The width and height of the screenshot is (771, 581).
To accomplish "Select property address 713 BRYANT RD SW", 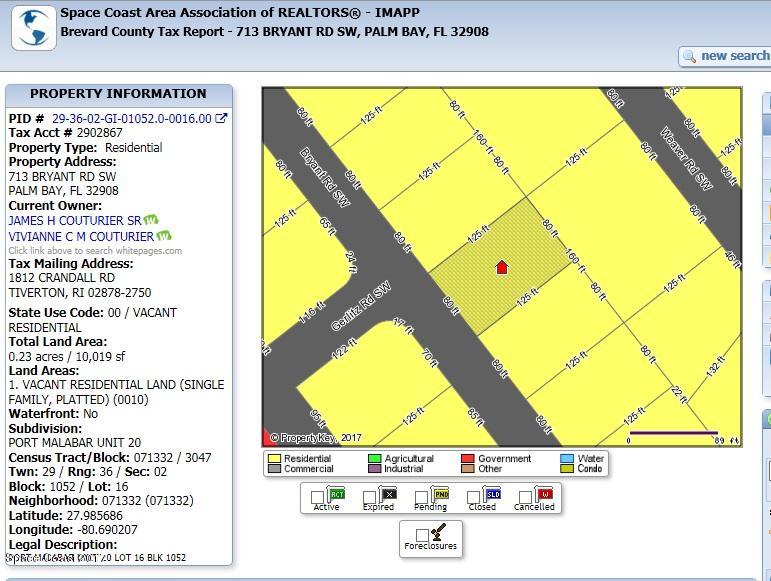I will pyautogui.click(x=62, y=177).
